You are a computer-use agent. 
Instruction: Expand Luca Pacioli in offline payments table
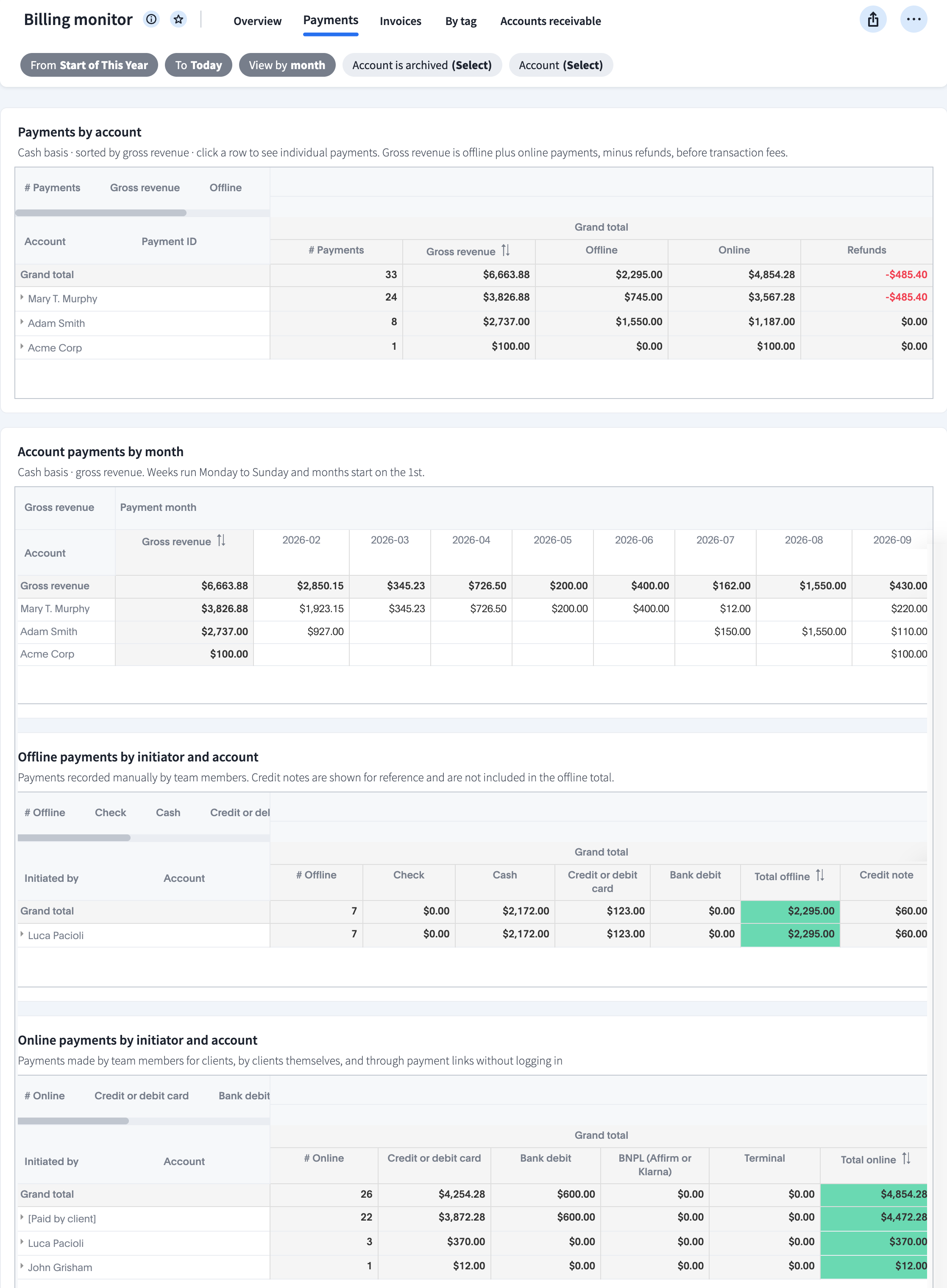(22, 934)
